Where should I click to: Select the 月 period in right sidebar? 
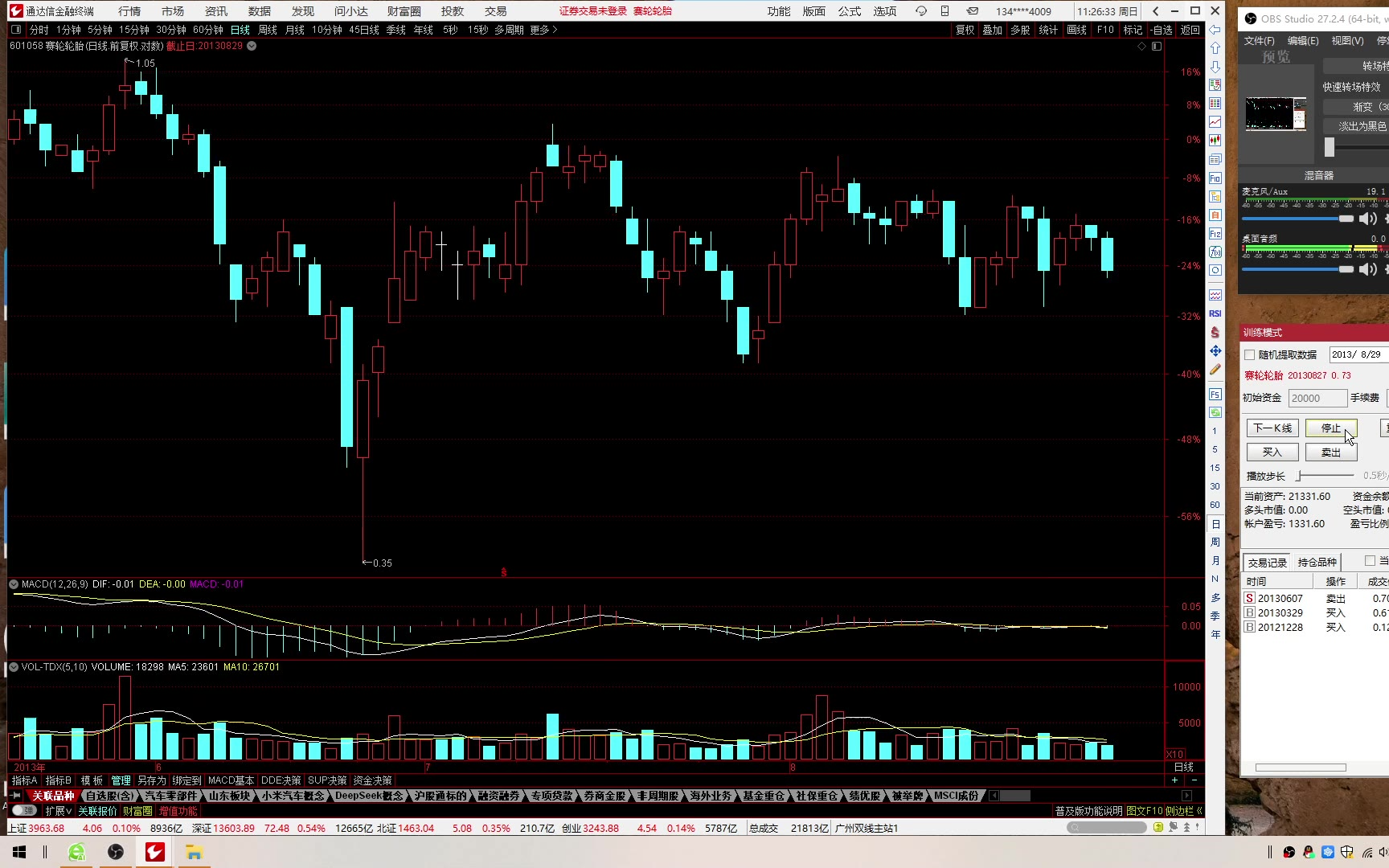[1215, 560]
